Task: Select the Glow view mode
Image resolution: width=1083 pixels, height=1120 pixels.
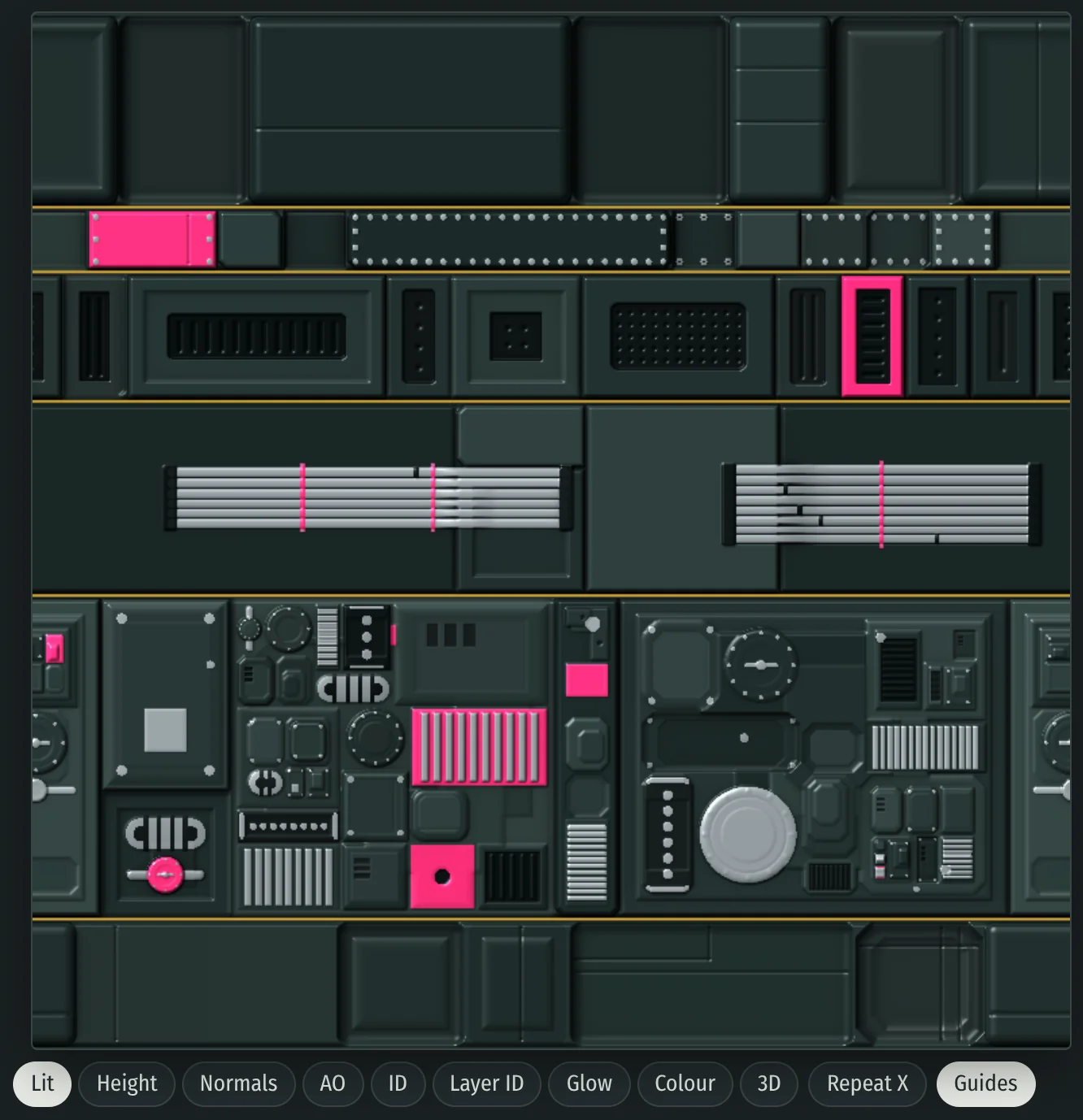Action: (x=589, y=1083)
